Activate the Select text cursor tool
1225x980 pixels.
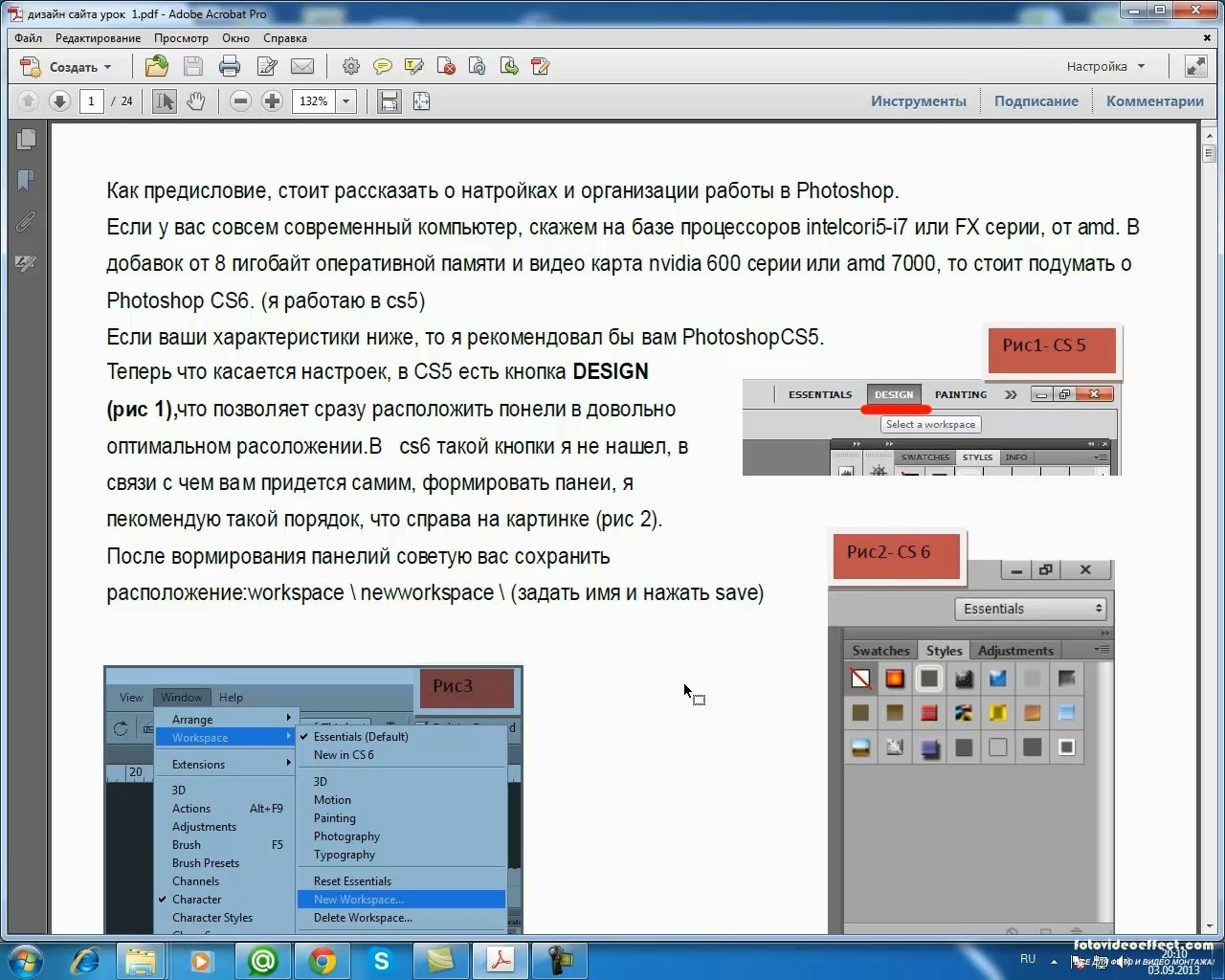[x=165, y=100]
